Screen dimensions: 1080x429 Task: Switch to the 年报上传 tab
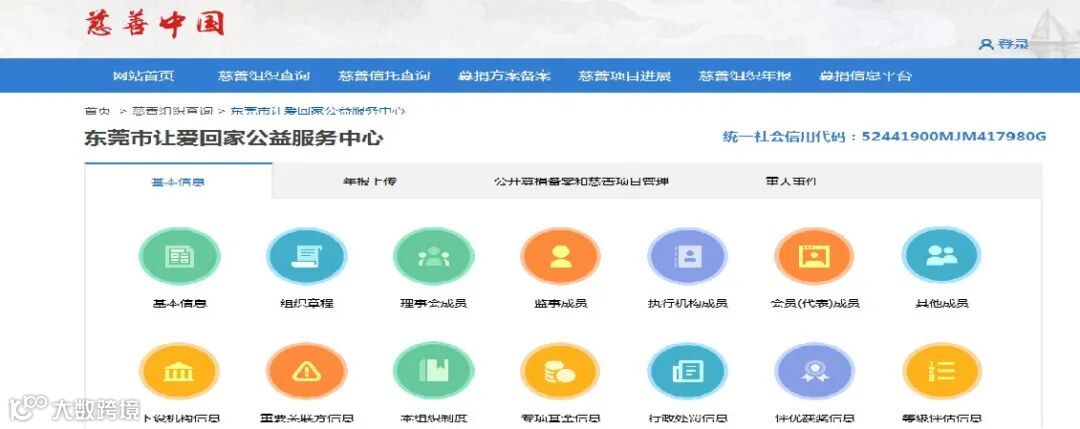370,182
